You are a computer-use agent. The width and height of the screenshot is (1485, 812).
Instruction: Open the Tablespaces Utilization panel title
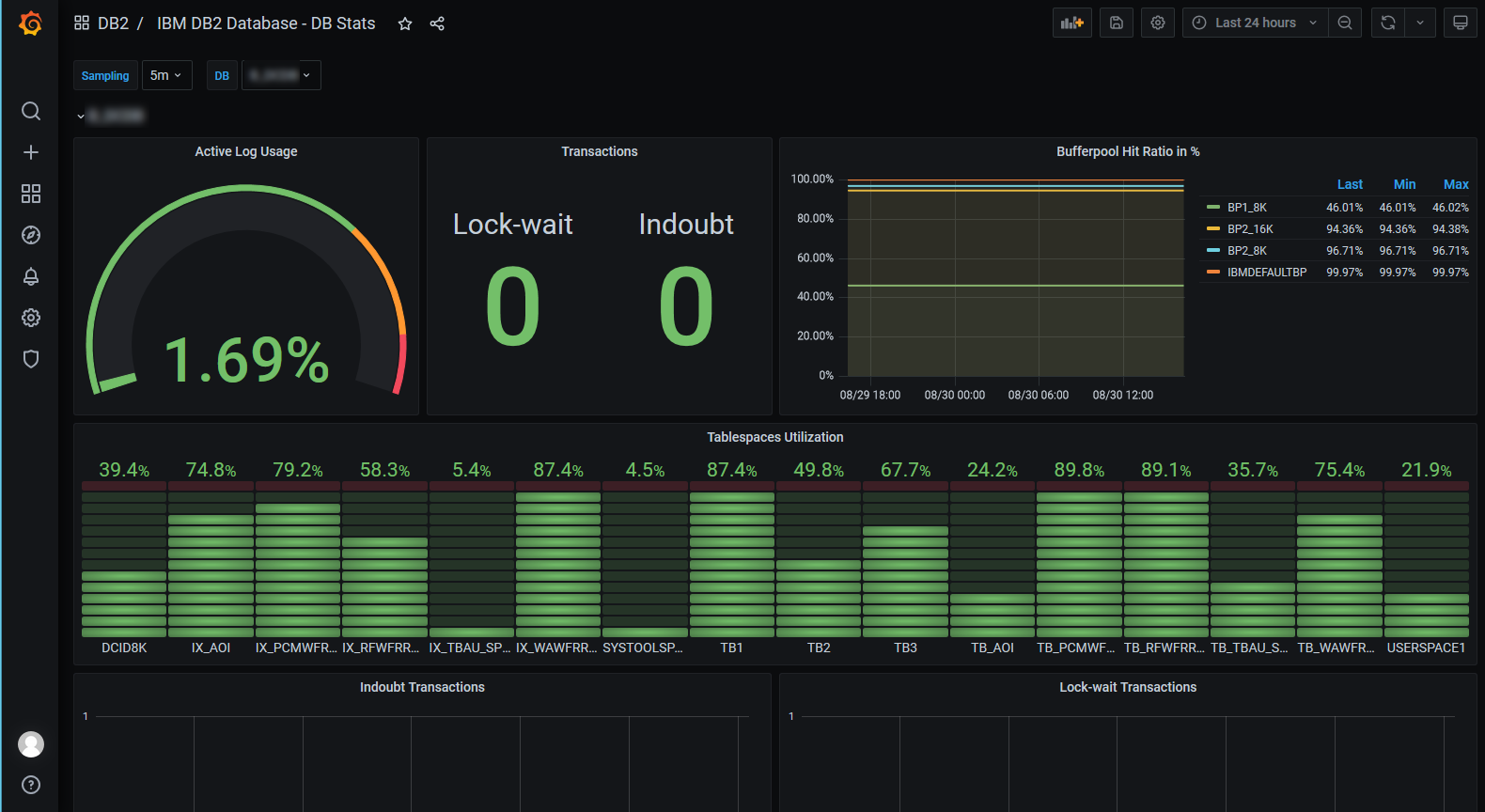click(x=775, y=437)
